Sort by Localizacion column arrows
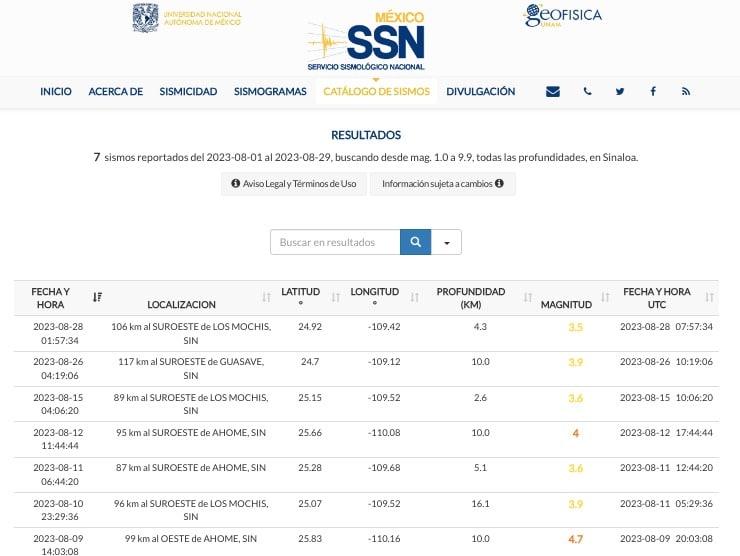 pyautogui.click(x=267, y=297)
